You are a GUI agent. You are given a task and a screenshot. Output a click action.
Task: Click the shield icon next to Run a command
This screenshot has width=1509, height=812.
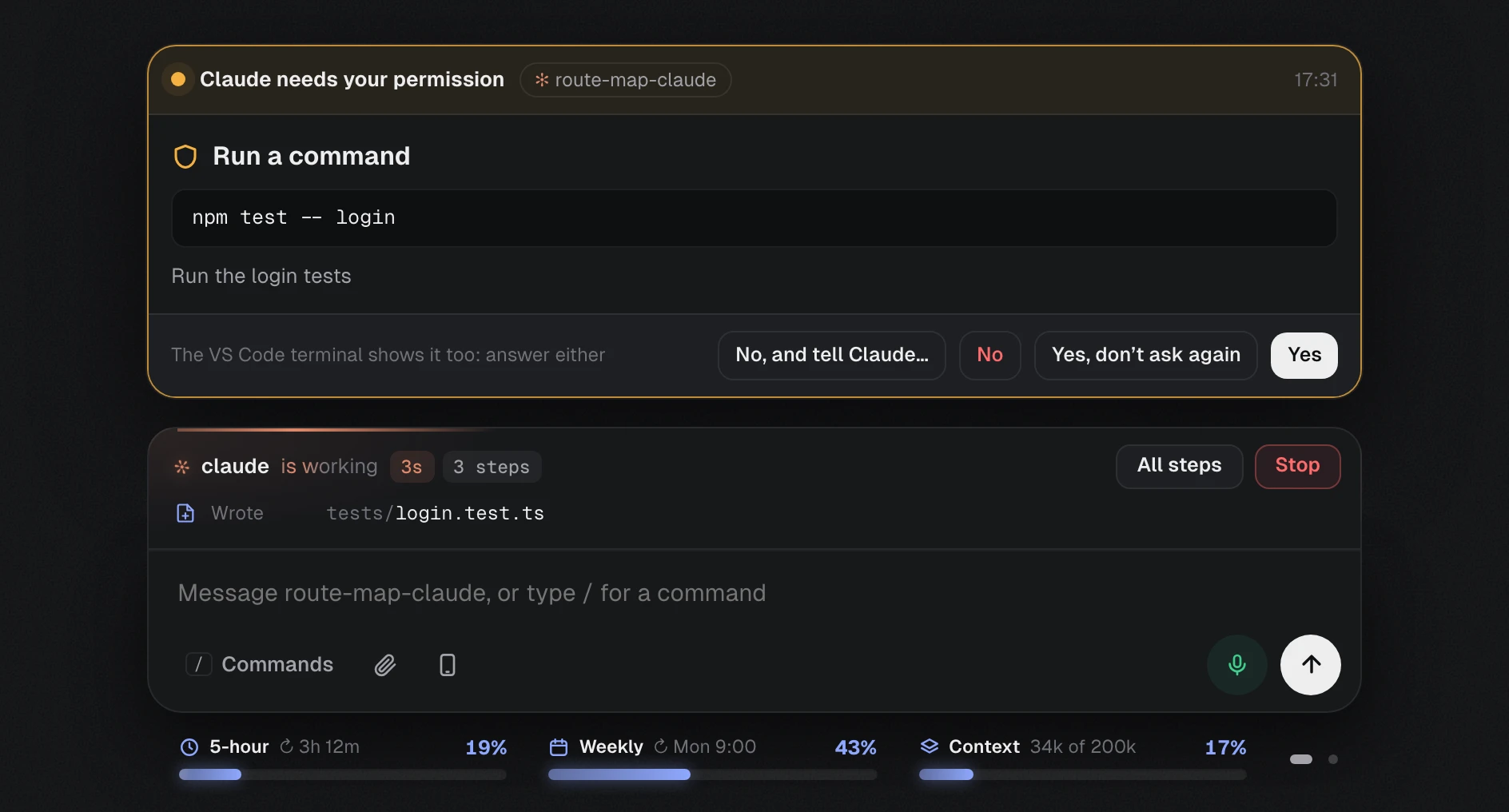[185, 157]
